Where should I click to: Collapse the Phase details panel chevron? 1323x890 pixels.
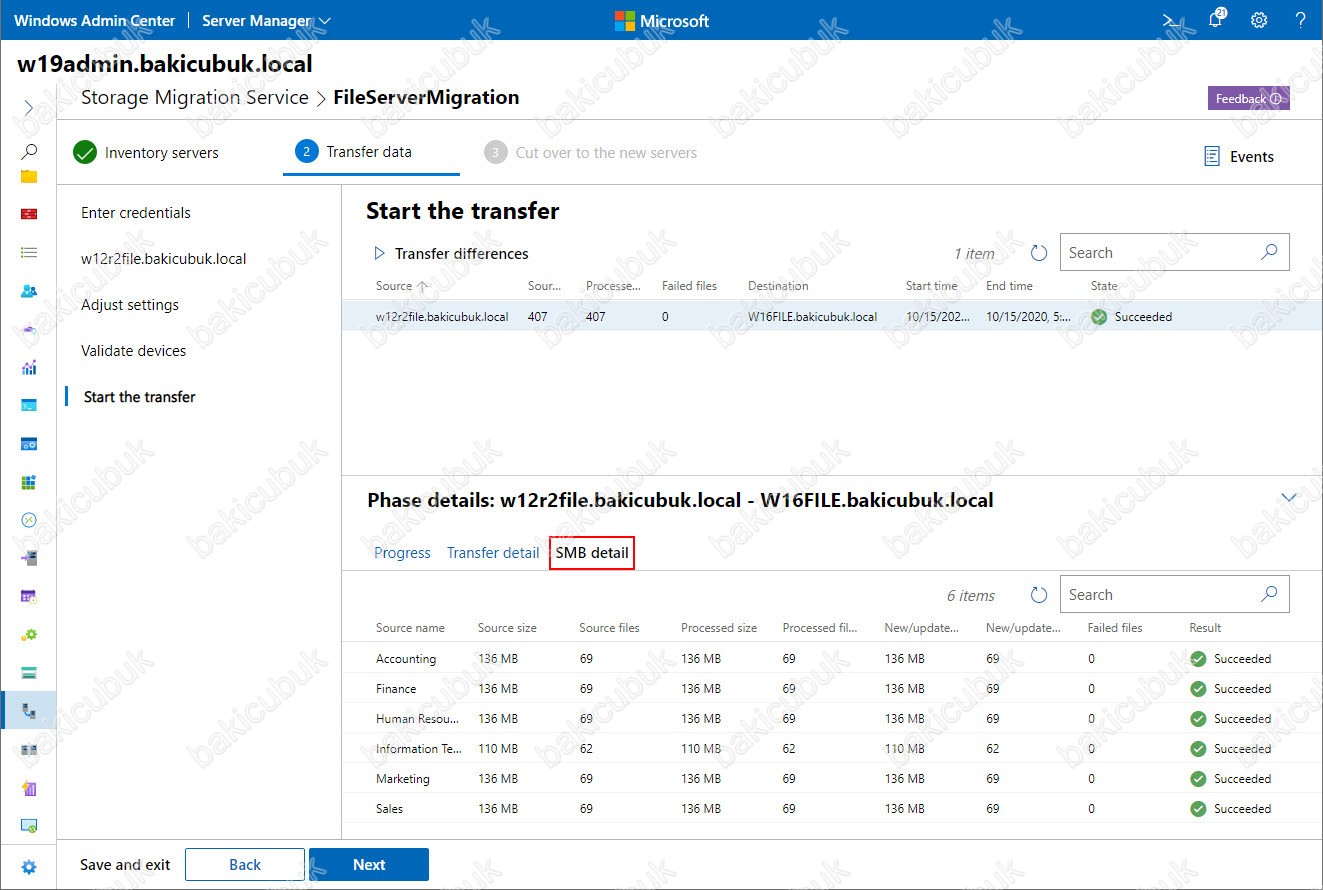(x=1289, y=497)
